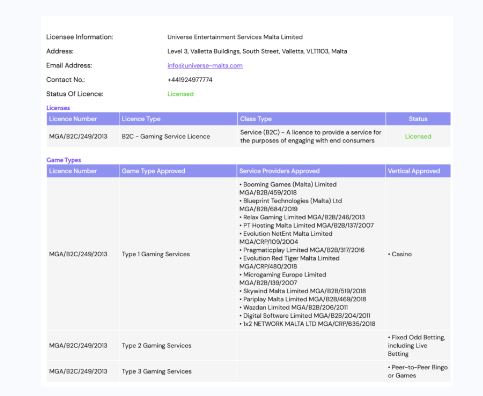
Task: Click 1x2 NETWORK MALTA LTD entry
Action: point(307,324)
